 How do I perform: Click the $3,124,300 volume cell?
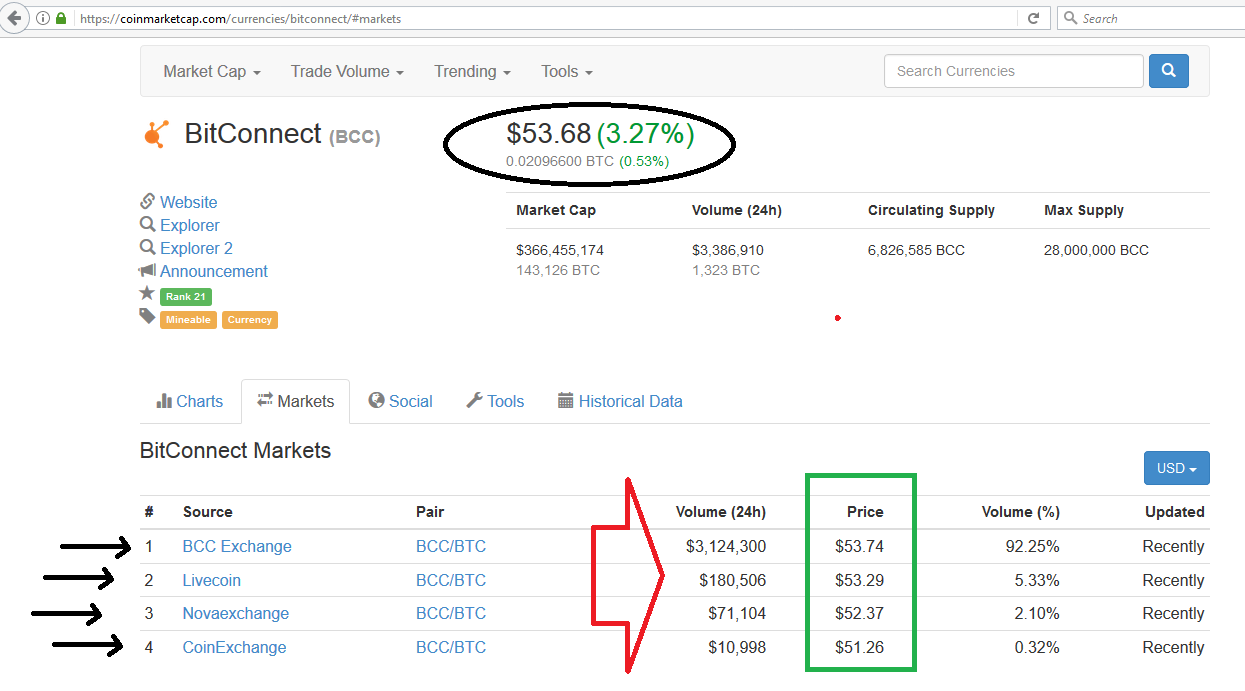click(x=726, y=546)
